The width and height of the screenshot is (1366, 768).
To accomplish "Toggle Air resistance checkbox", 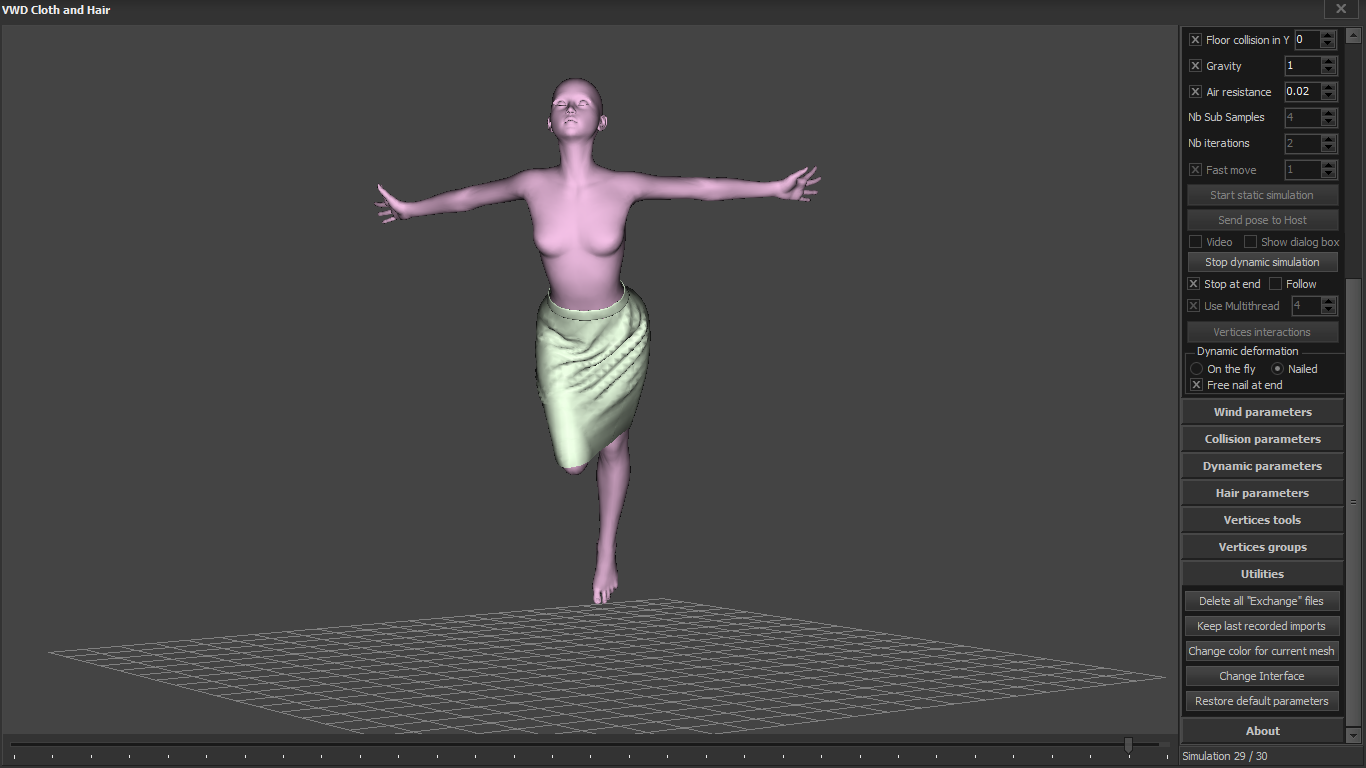I will point(1195,92).
